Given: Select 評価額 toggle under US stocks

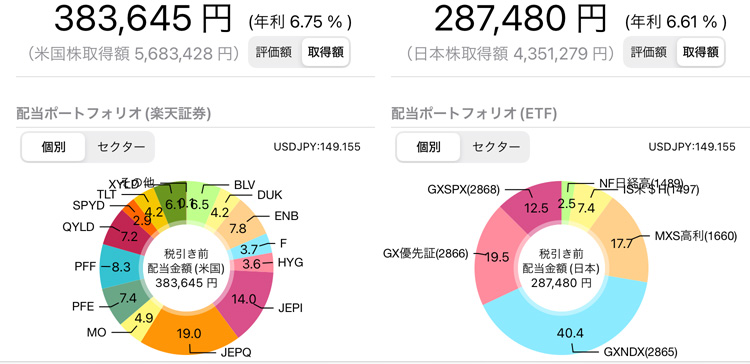Looking at the screenshot, I should pyautogui.click(x=274, y=52).
